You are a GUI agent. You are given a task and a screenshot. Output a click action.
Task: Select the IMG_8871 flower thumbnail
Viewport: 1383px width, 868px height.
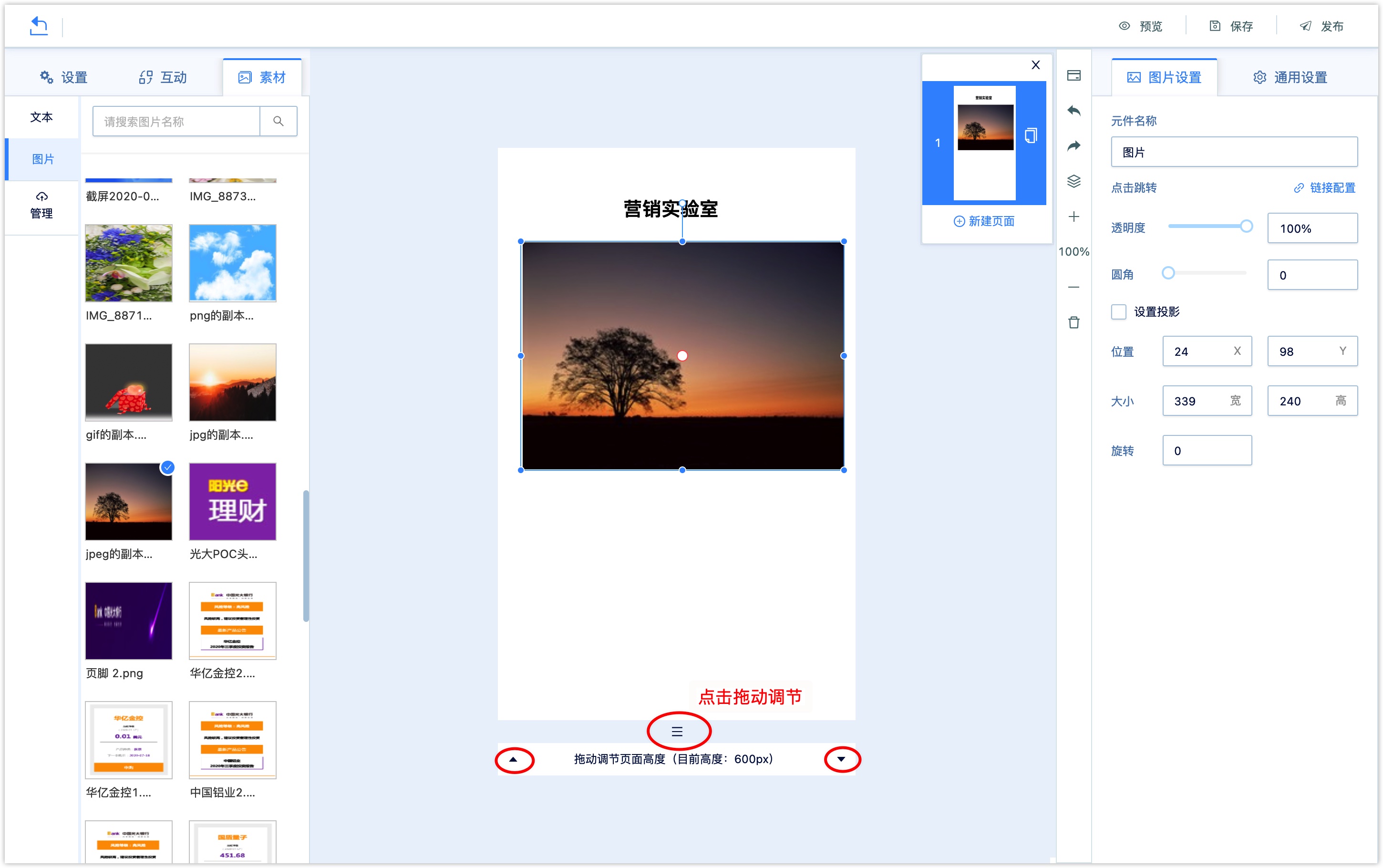[x=129, y=263]
